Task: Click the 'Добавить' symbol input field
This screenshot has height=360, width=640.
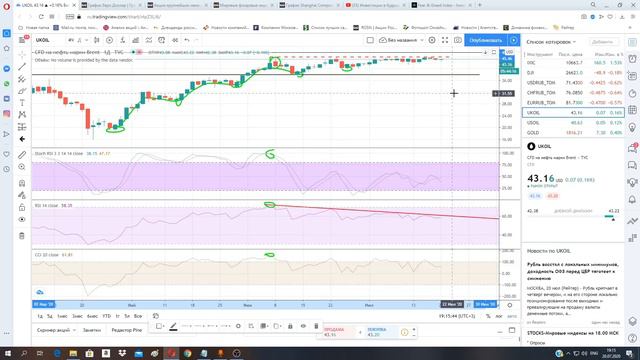Action: [x=604, y=42]
